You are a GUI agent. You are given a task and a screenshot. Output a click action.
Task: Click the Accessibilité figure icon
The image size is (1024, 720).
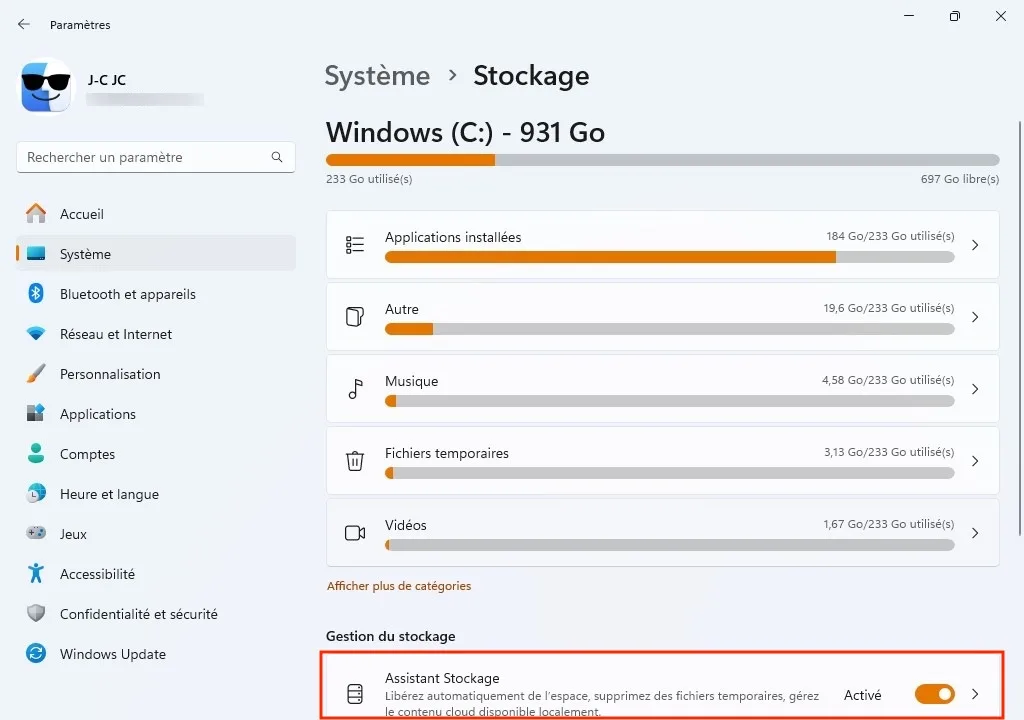click(36, 574)
